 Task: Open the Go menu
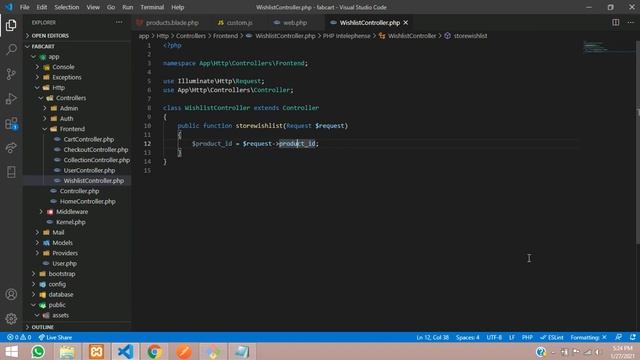point(111,7)
